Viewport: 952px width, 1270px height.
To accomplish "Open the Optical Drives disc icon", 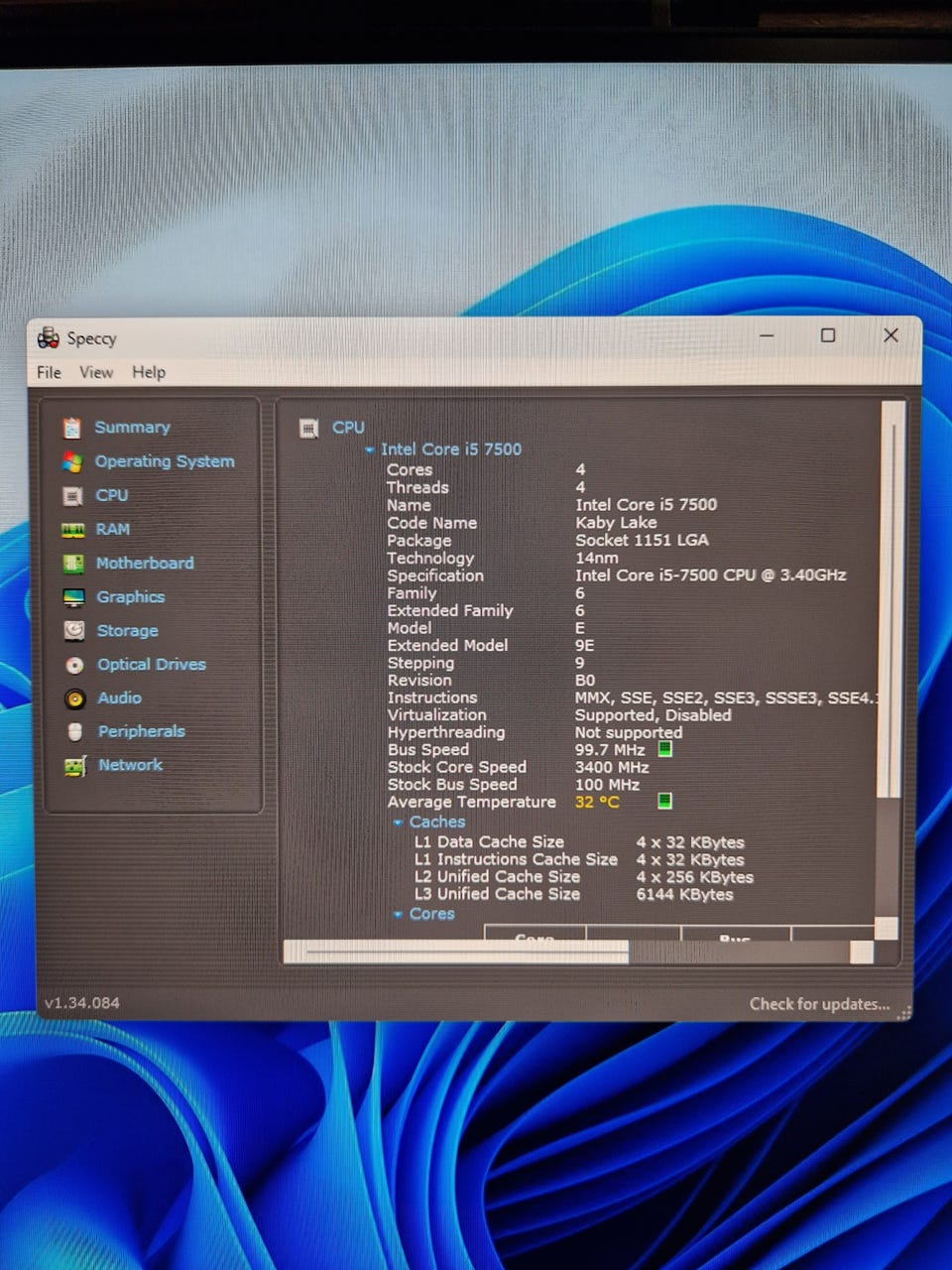I will tap(74, 665).
